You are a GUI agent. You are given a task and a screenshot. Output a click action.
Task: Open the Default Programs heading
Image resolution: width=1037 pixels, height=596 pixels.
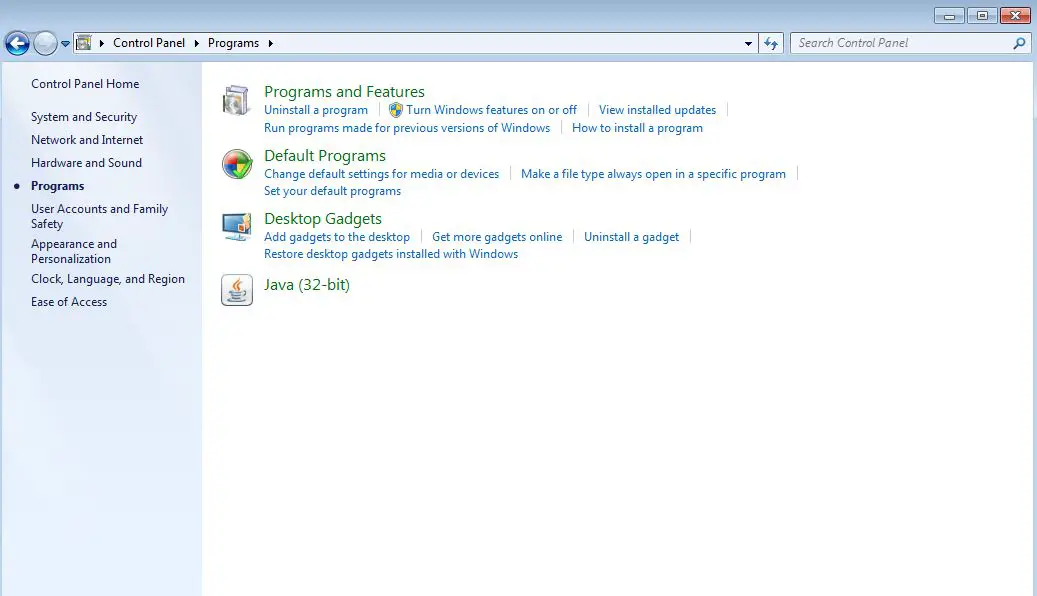[x=325, y=156]
